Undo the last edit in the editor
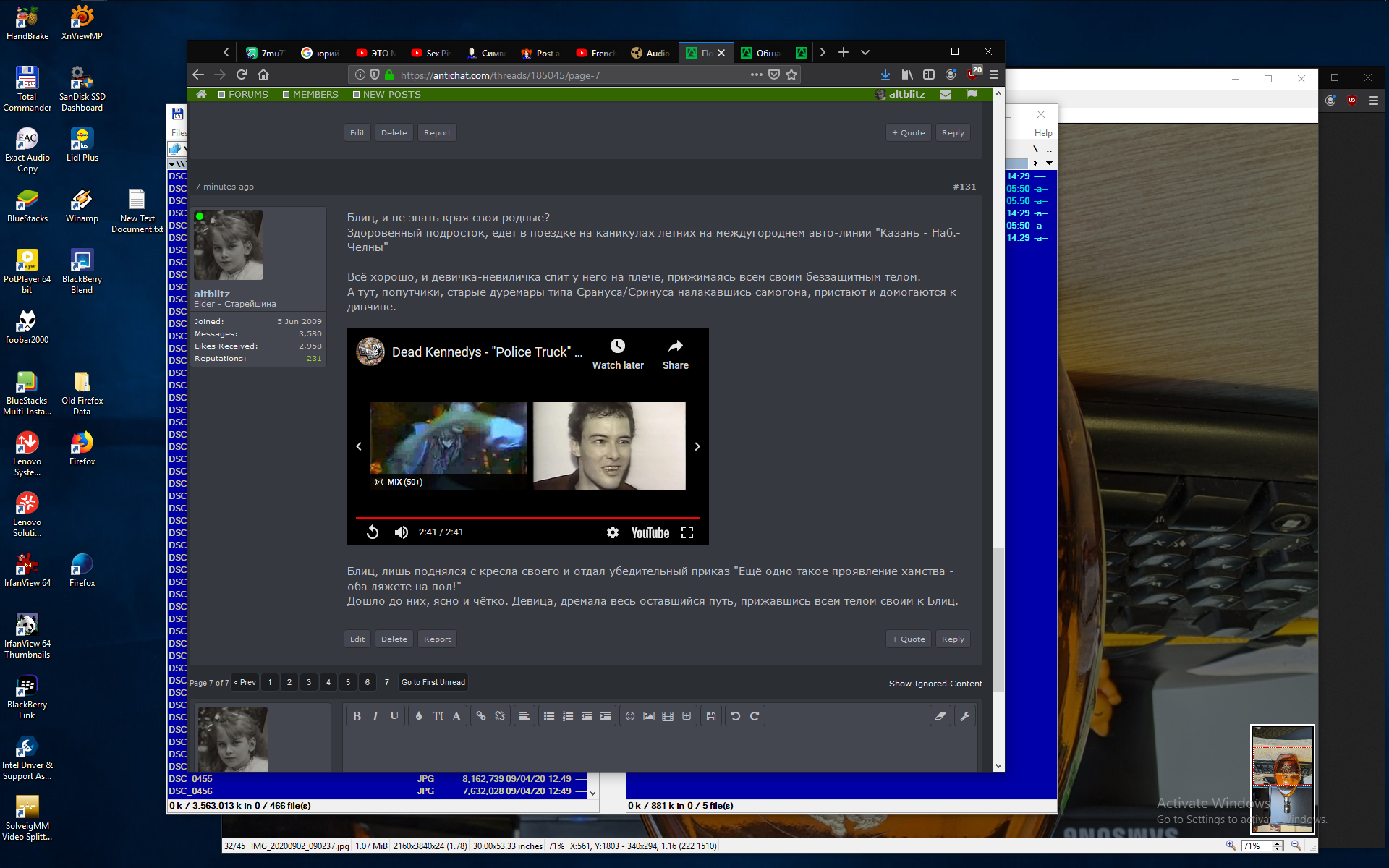 pyautogui.click(x=736, y=716)
